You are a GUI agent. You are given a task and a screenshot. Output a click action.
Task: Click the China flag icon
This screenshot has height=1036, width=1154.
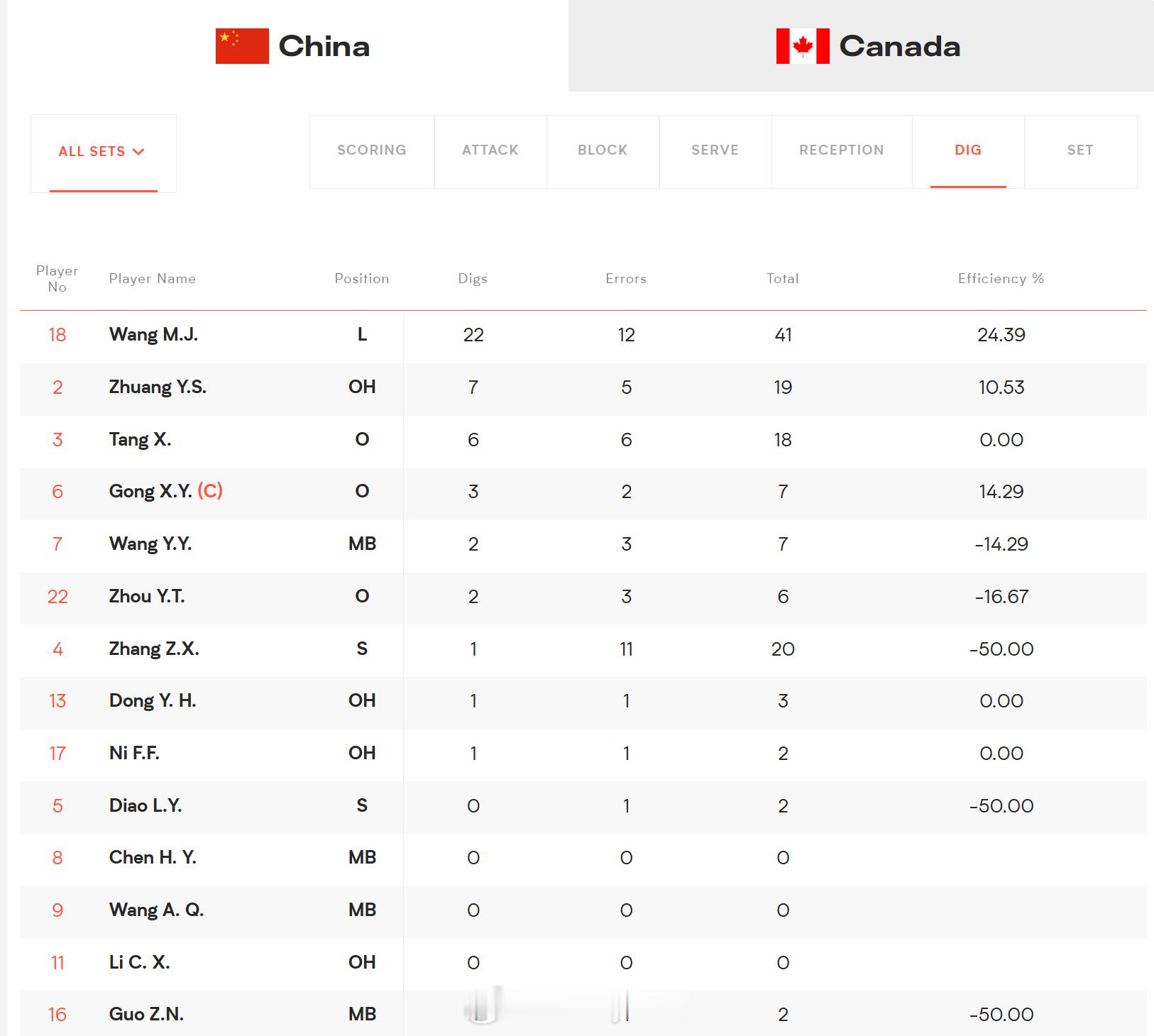point(242,46)
